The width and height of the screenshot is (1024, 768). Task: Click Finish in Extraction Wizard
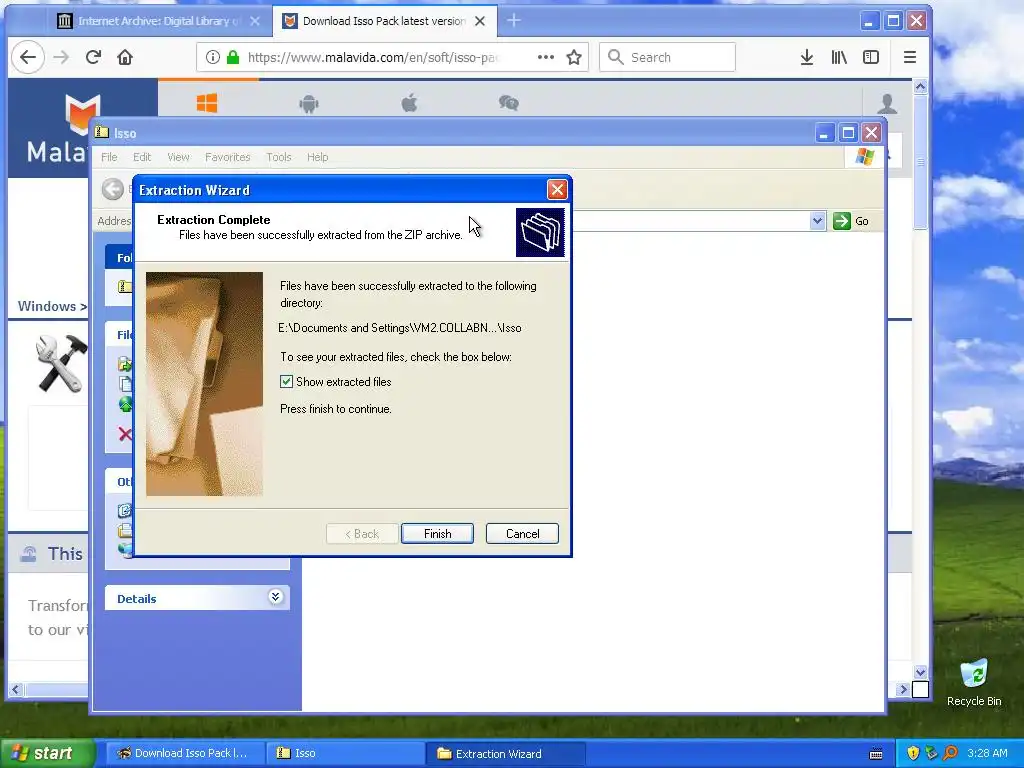pyautogui.click(x=437, y=534)
